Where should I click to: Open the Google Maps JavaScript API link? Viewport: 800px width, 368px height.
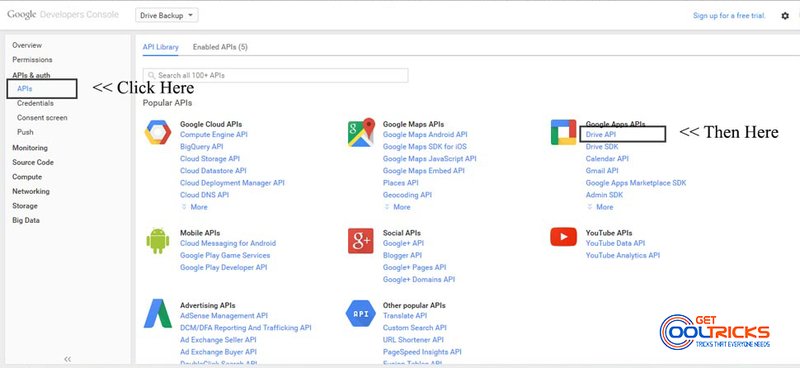pyautogui.click(x=430, y=159)
